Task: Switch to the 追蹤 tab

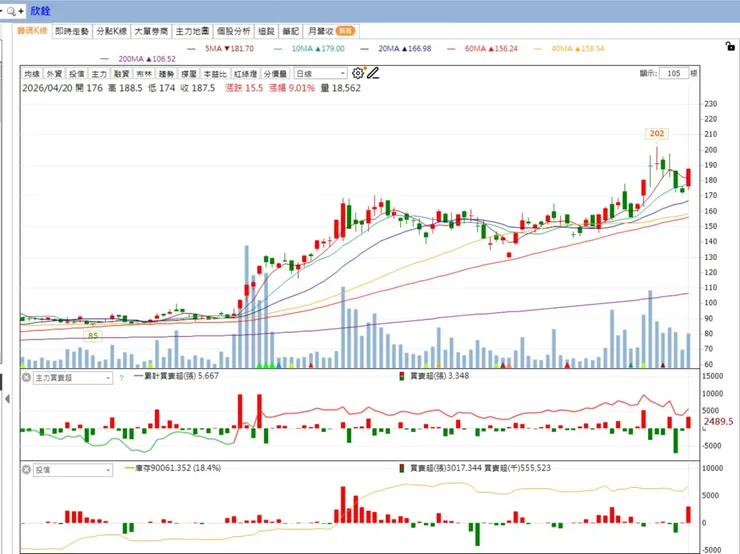Action: click(x=266, y=31)
